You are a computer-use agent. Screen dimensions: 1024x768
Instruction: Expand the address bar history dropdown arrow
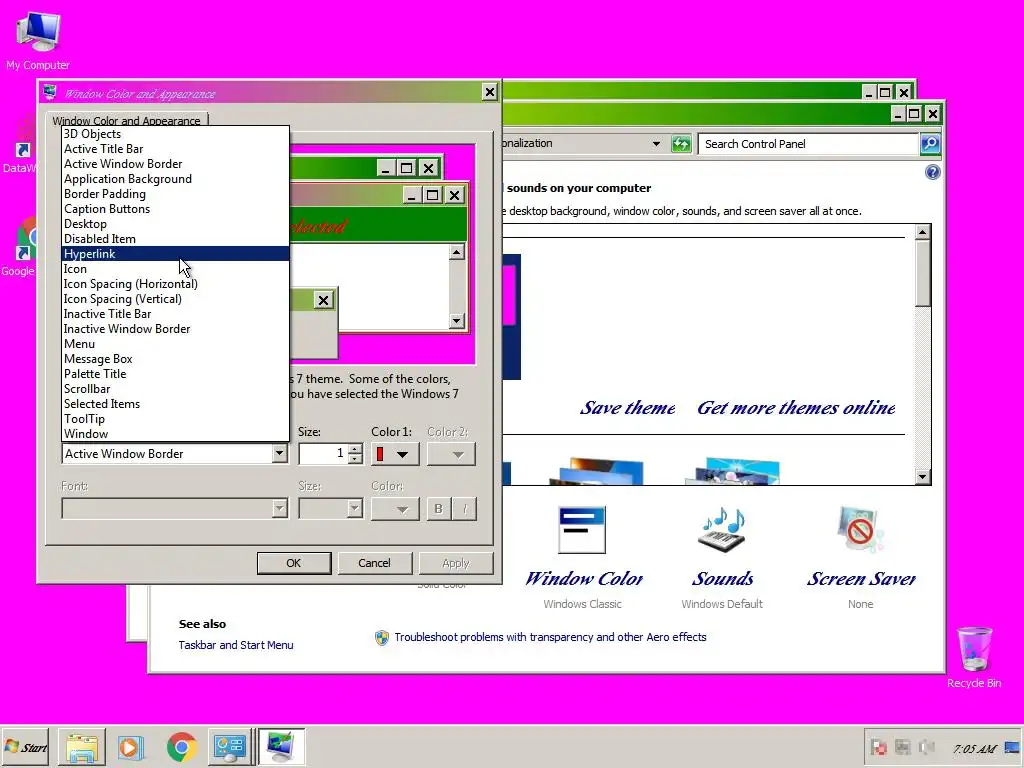click(x=656, y=144)
